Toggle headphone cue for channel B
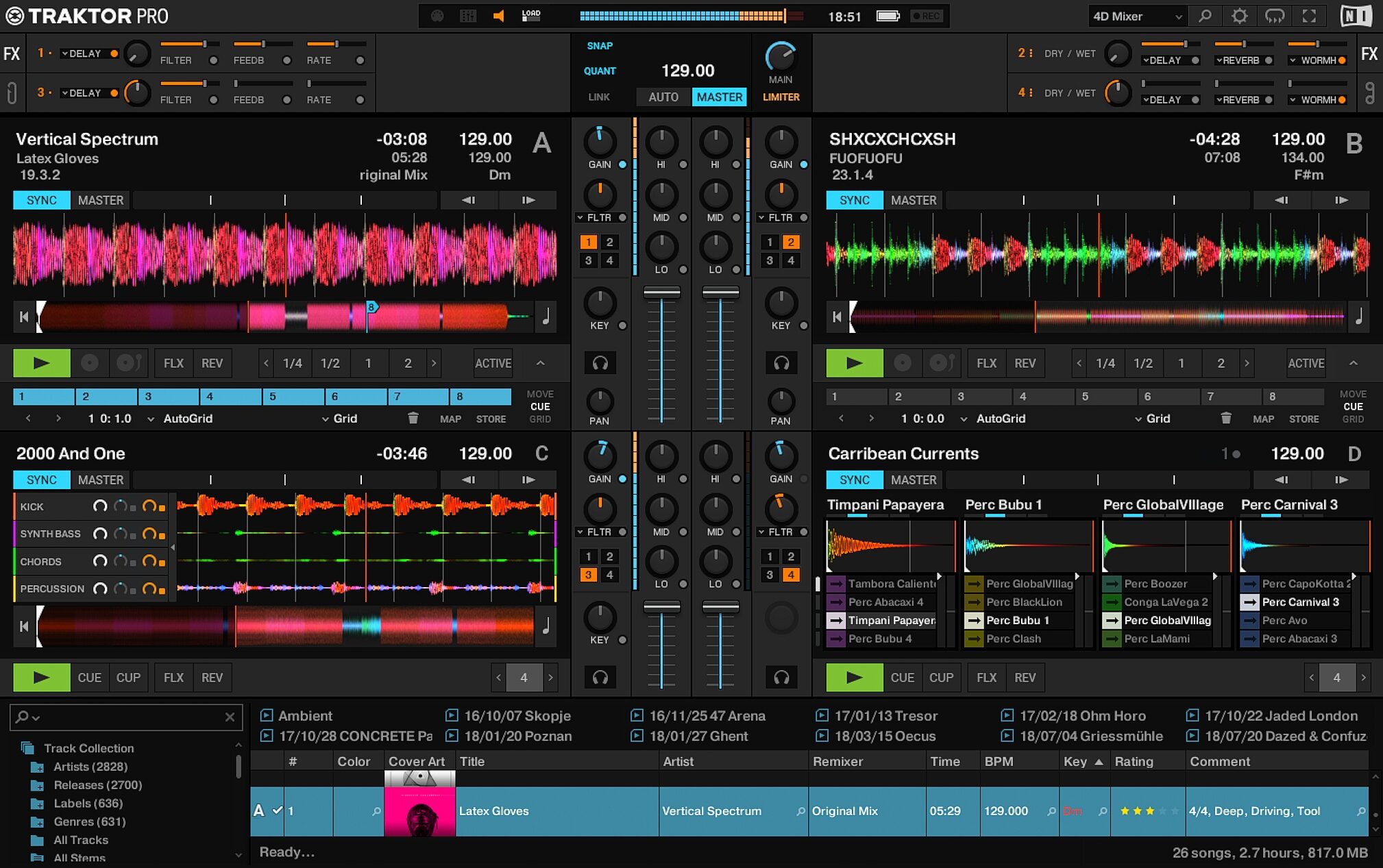The height and width of the screenshot is (868, 1383). tap(781, 363)
